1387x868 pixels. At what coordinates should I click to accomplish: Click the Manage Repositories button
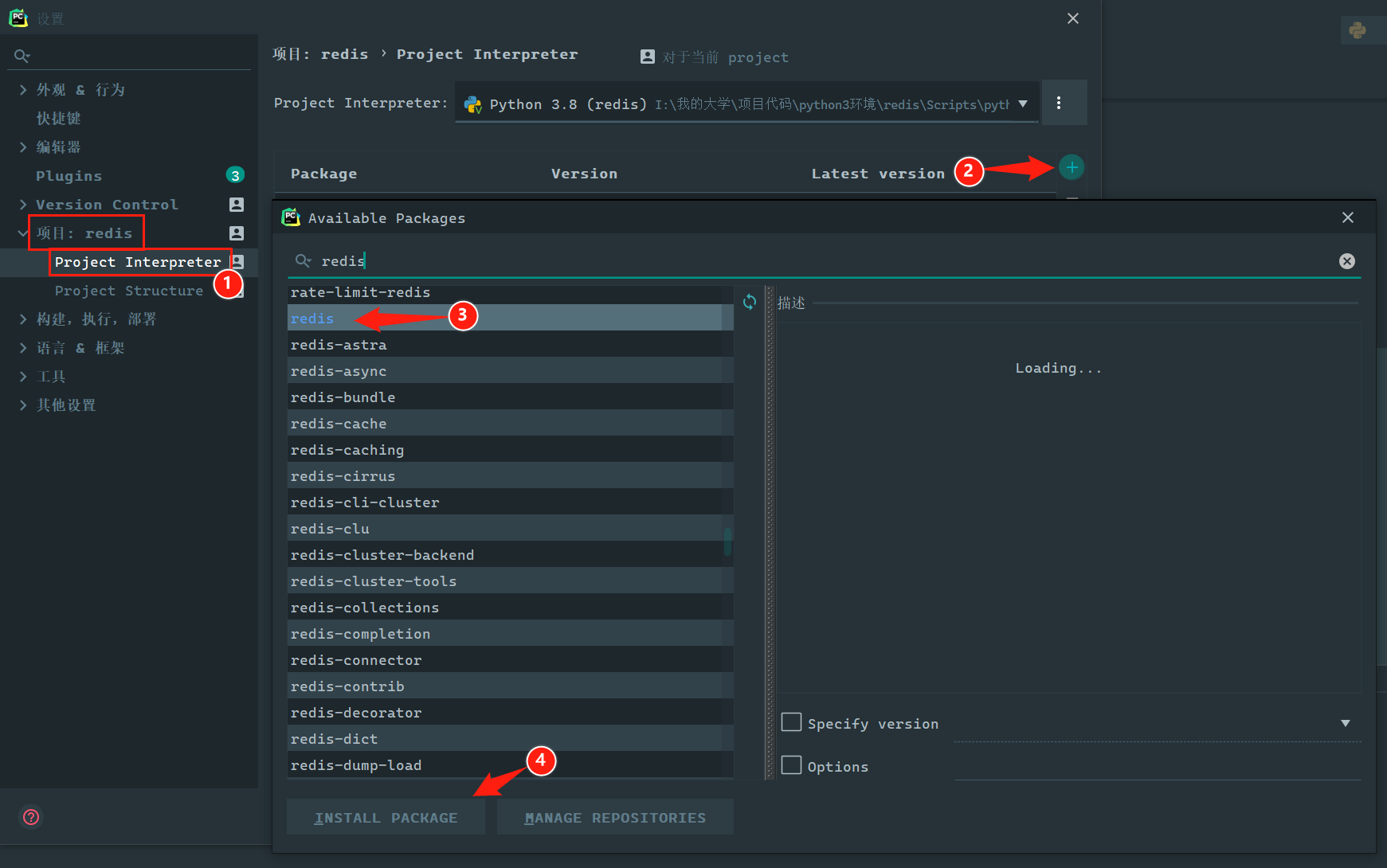[x=615, y=817]
